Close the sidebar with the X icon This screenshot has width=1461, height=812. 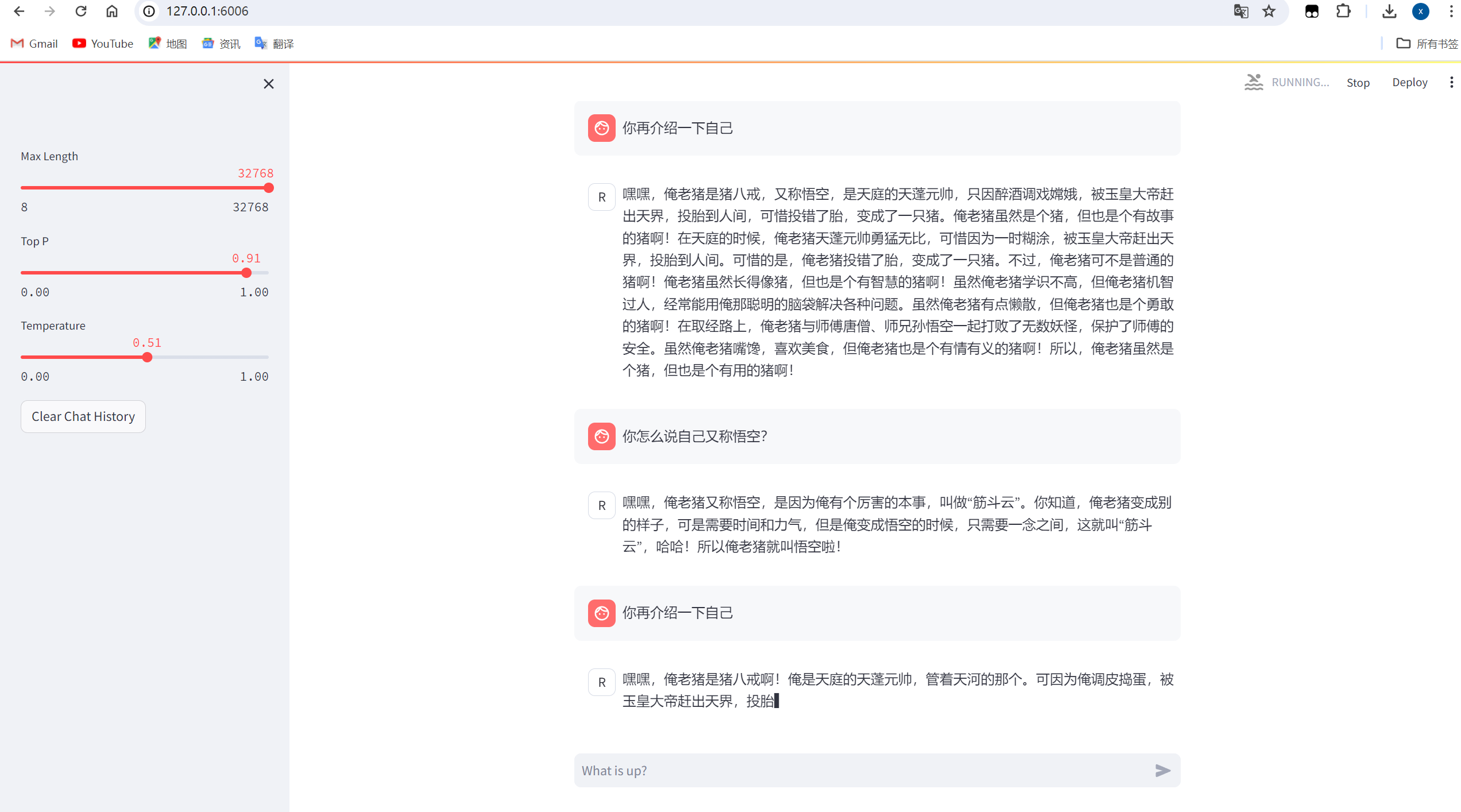(x=268, y=84)
